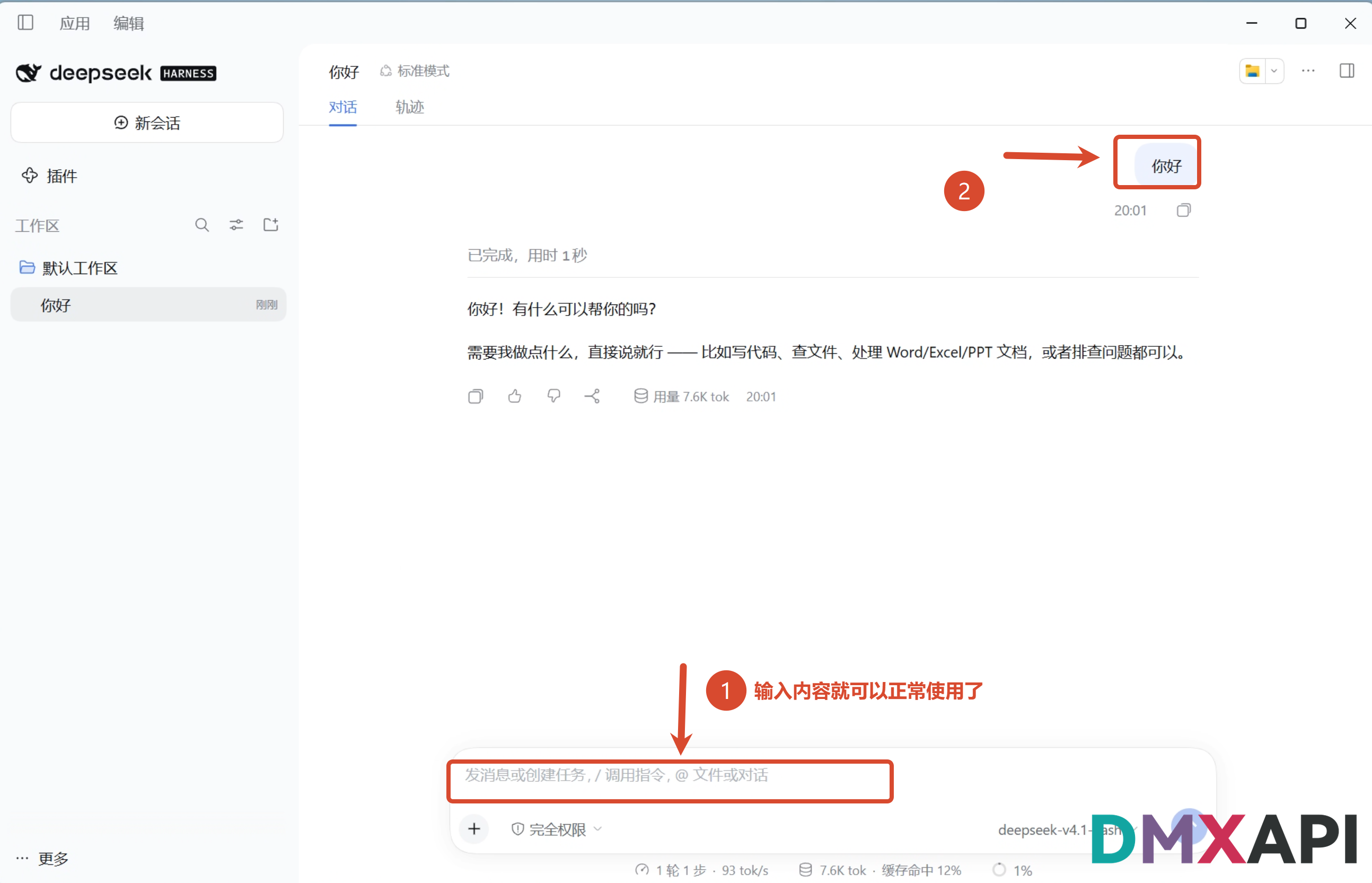Image resolution: width=1372 pixels, height=883 pixels.
Task: Open the 完全权限 permission dropdown
Action: tap(557, 829)
